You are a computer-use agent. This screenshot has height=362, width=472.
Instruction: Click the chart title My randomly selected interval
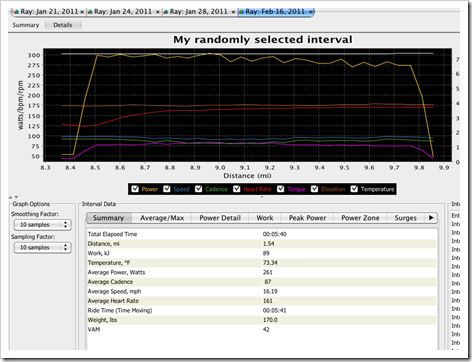pos(263,40)
